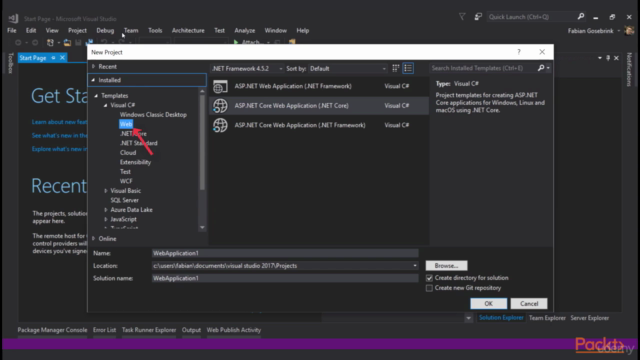The height and width of the screenshot is (360, 640).
Task: Click the project Name input field
Action: [x=285, y=253]
